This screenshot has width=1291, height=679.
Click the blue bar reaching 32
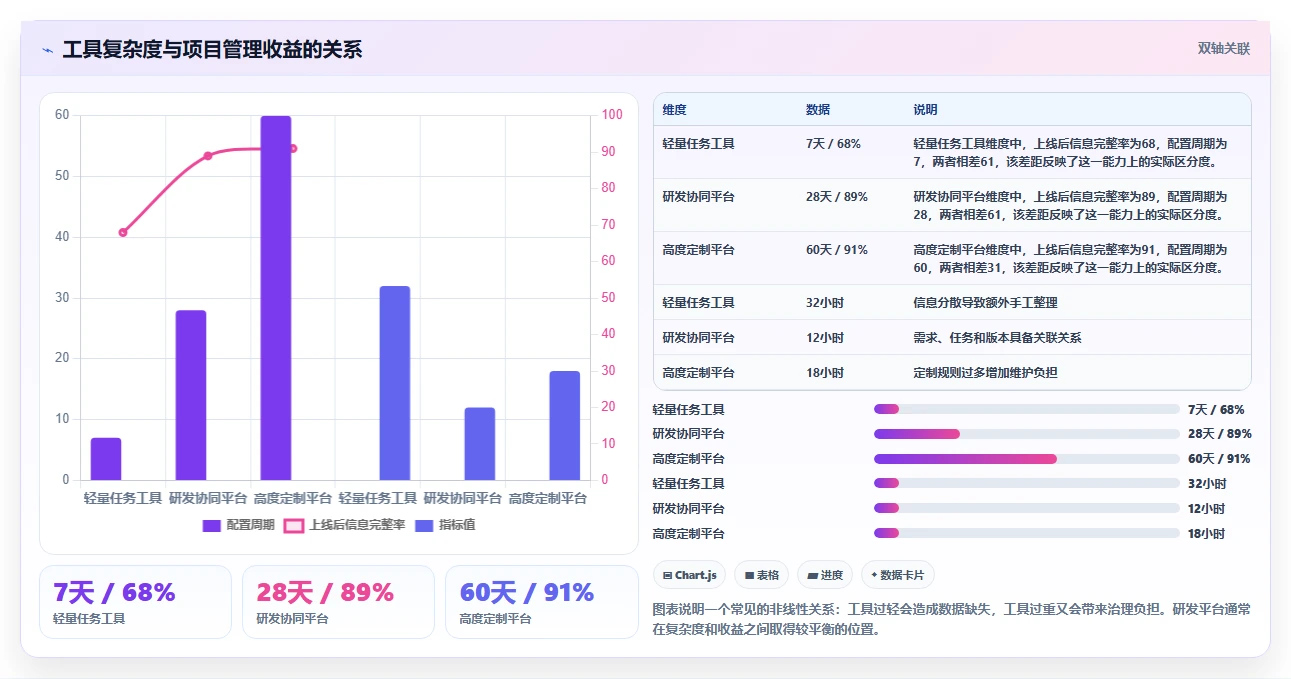point(395,383)
